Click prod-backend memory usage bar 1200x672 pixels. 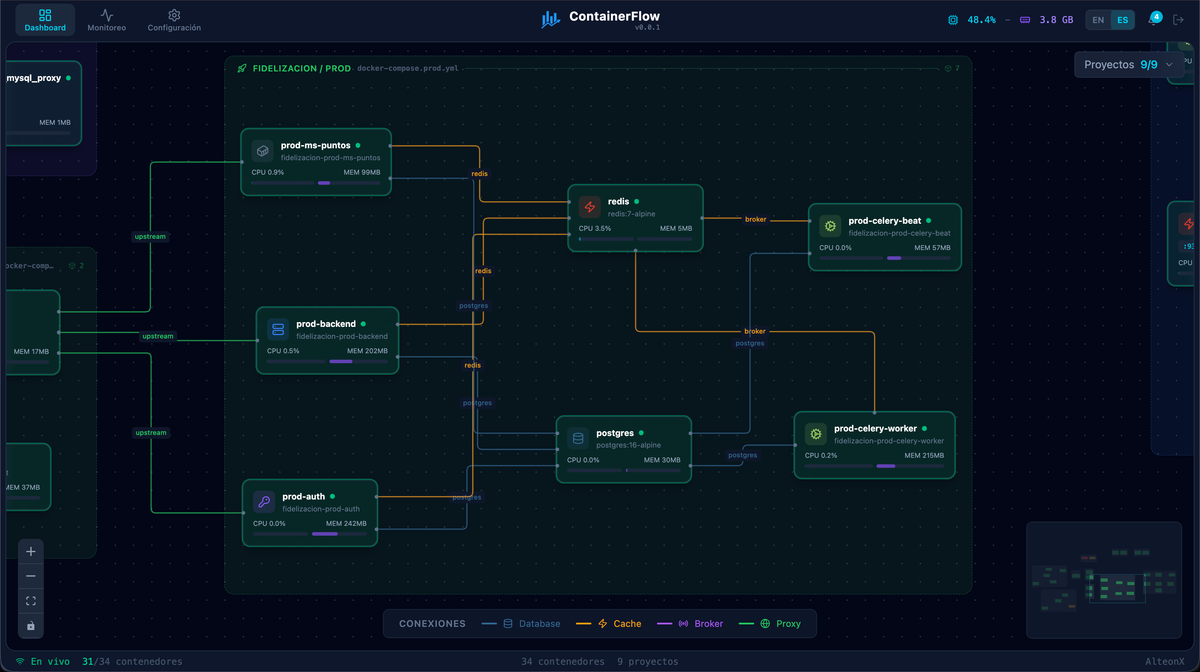[359, 361]
